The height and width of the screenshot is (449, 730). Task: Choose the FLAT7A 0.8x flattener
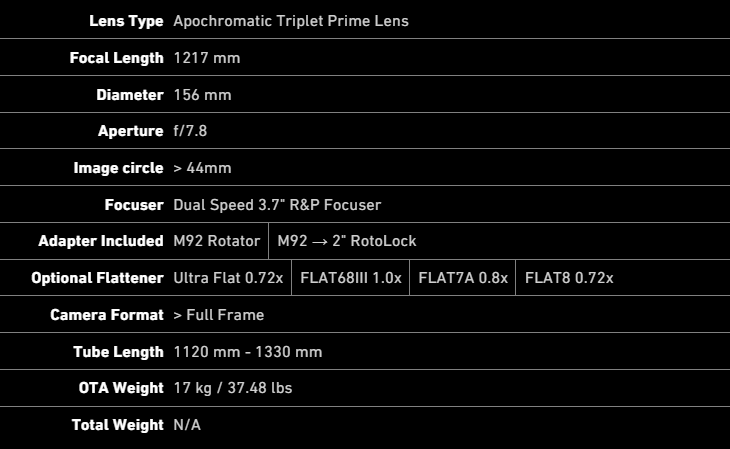(x=463, y=278)
